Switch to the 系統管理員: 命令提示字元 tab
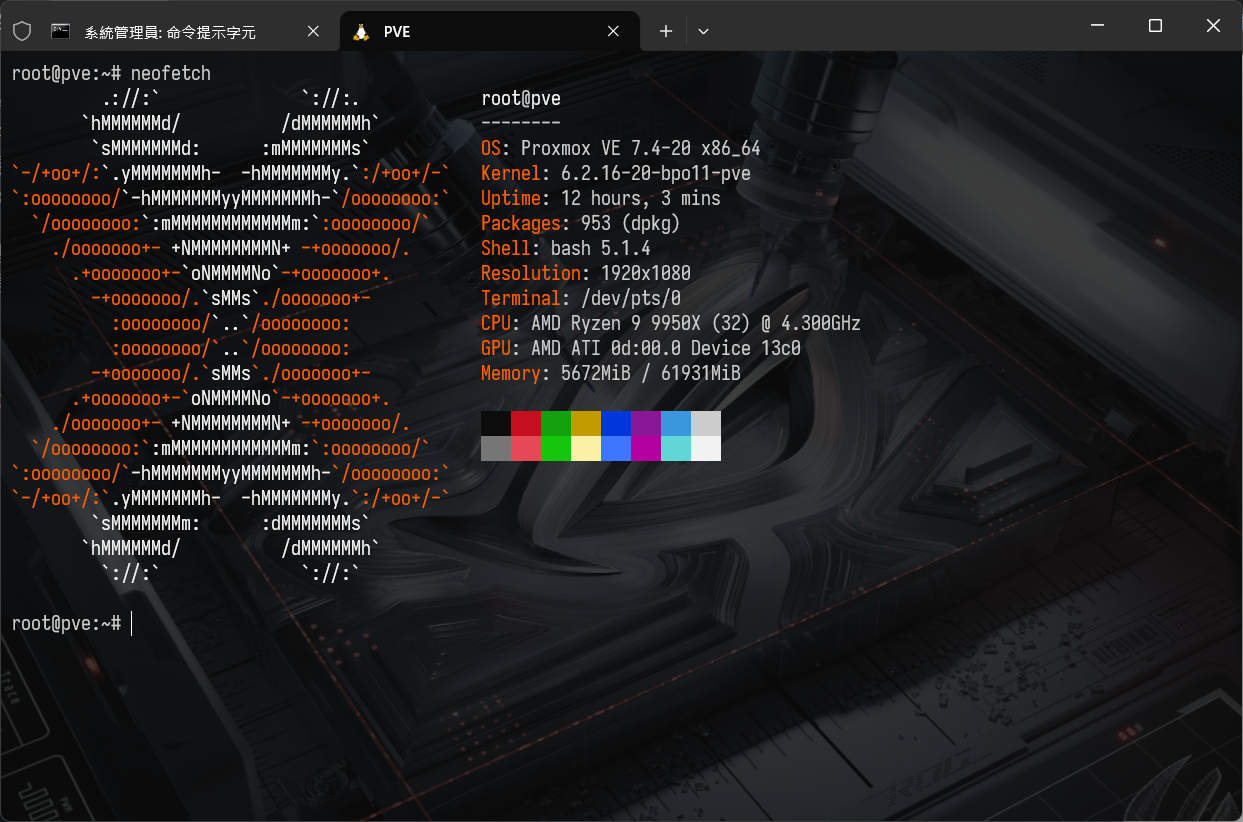 tap(170, 32)
